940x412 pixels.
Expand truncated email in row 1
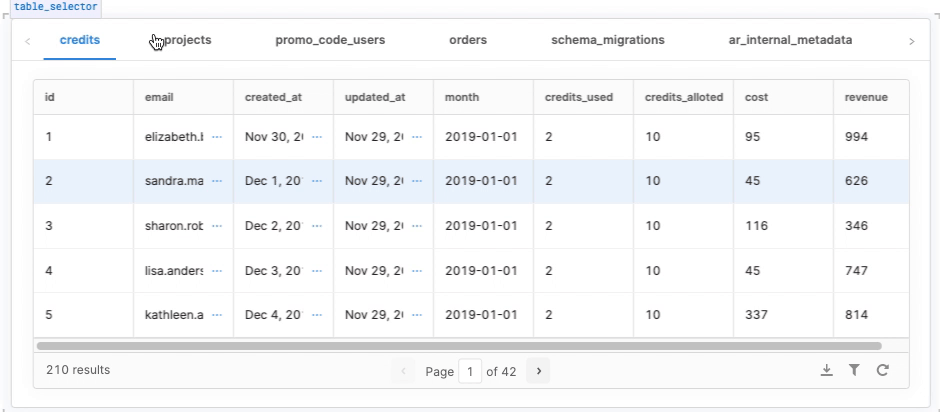click(217, 137)
